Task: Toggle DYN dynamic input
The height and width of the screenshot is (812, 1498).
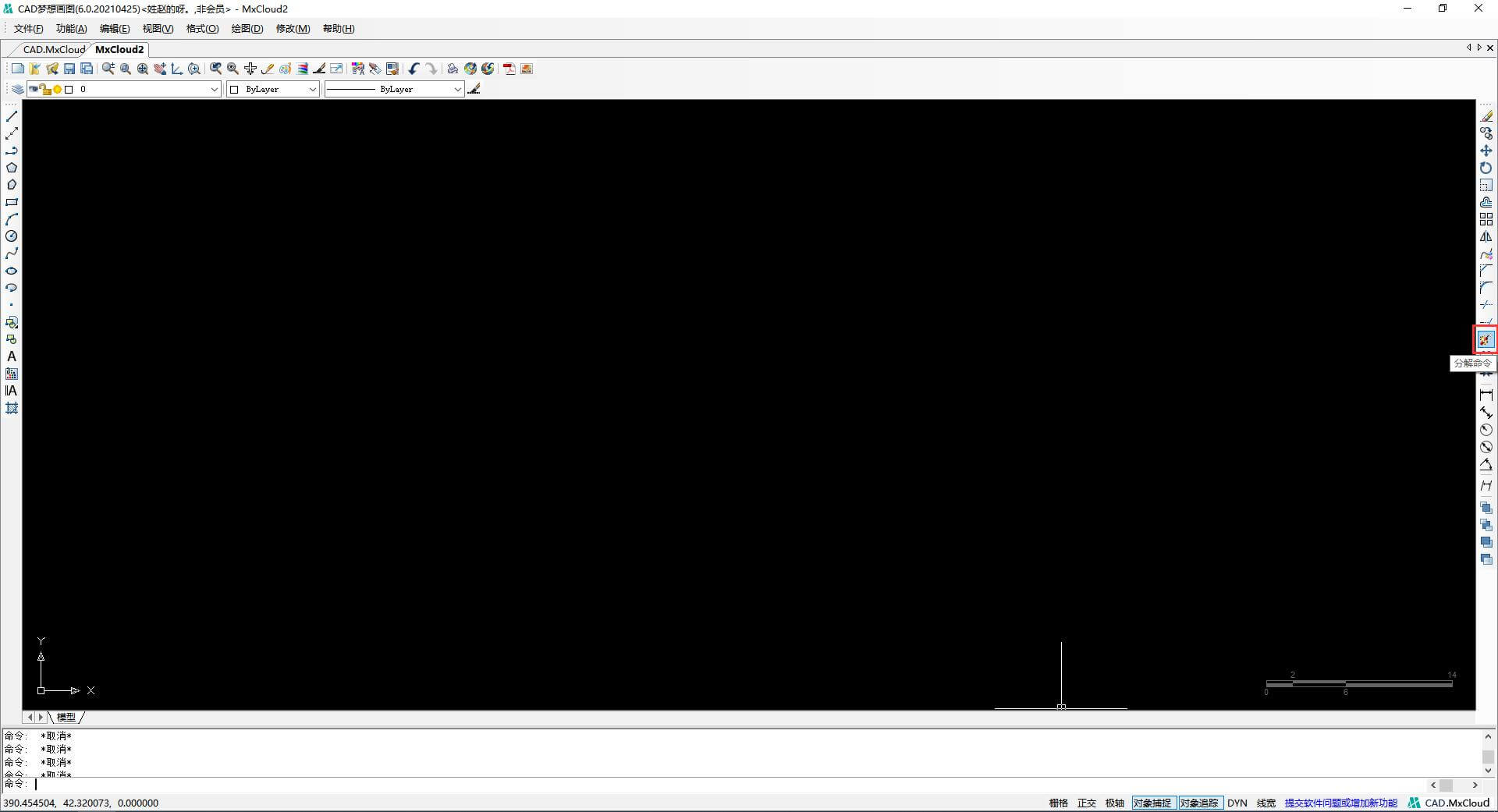Action: [1237, 803]
